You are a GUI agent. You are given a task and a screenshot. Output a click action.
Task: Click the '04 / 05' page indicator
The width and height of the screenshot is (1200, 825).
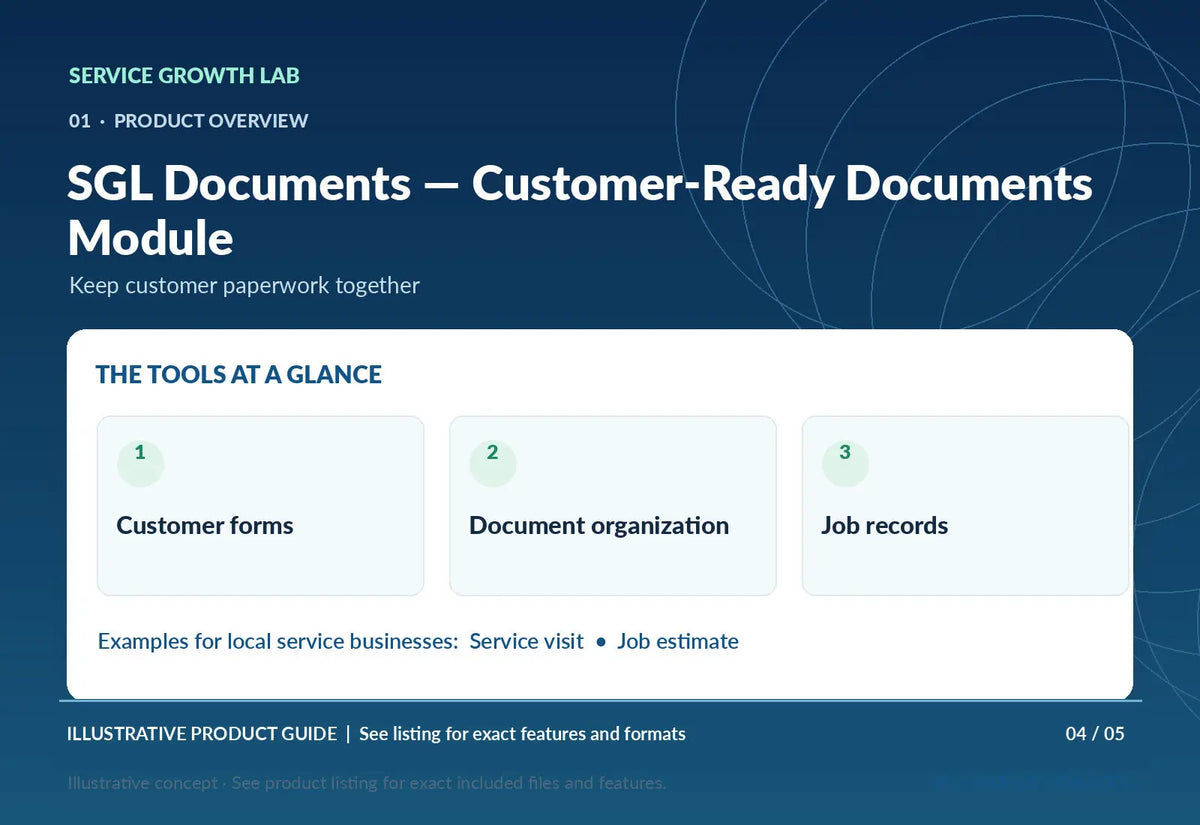point(1095,734)
